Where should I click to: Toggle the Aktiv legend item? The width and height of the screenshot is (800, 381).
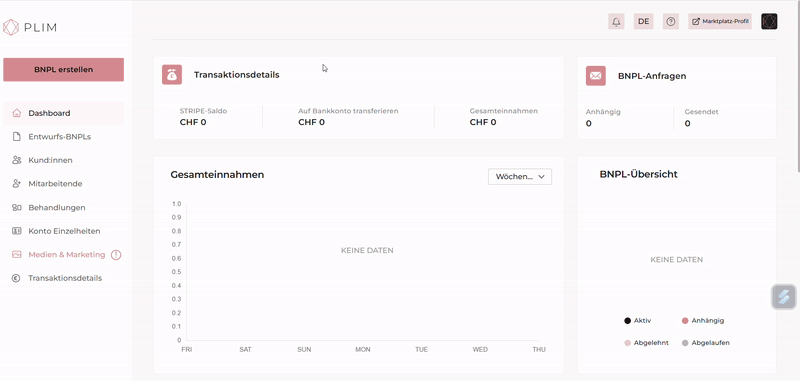tap(637, 321)
